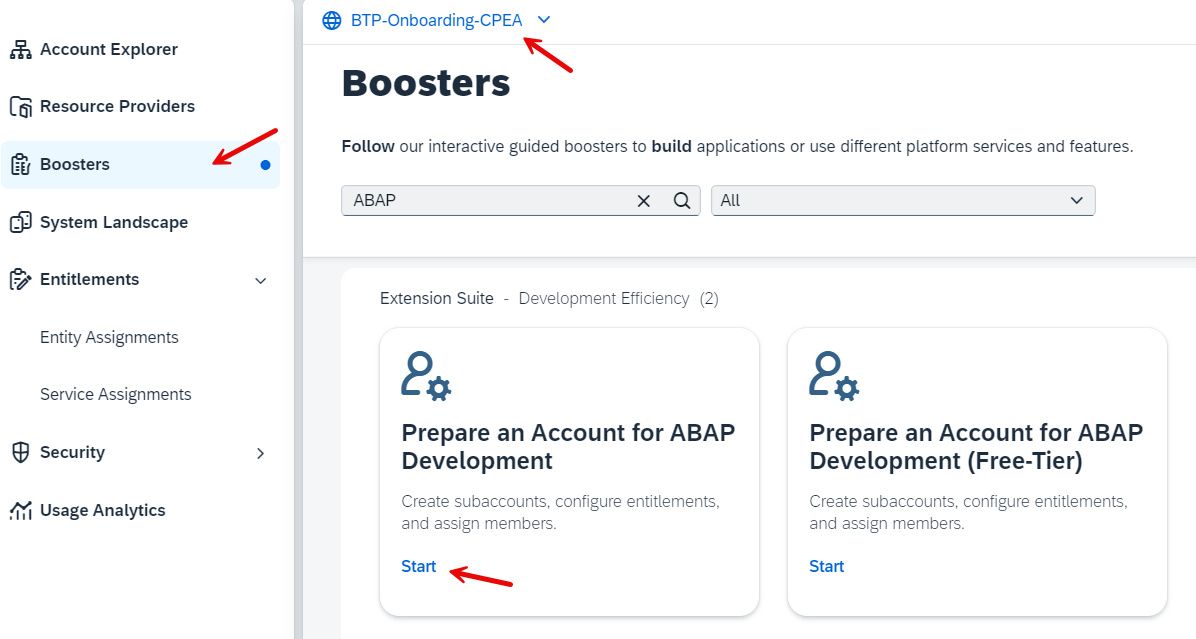Image resolution: width=1196 pixels, height=639 pixels.
Task: Click the Usage Analytics chart icon
Action: (x=21, y=510)
